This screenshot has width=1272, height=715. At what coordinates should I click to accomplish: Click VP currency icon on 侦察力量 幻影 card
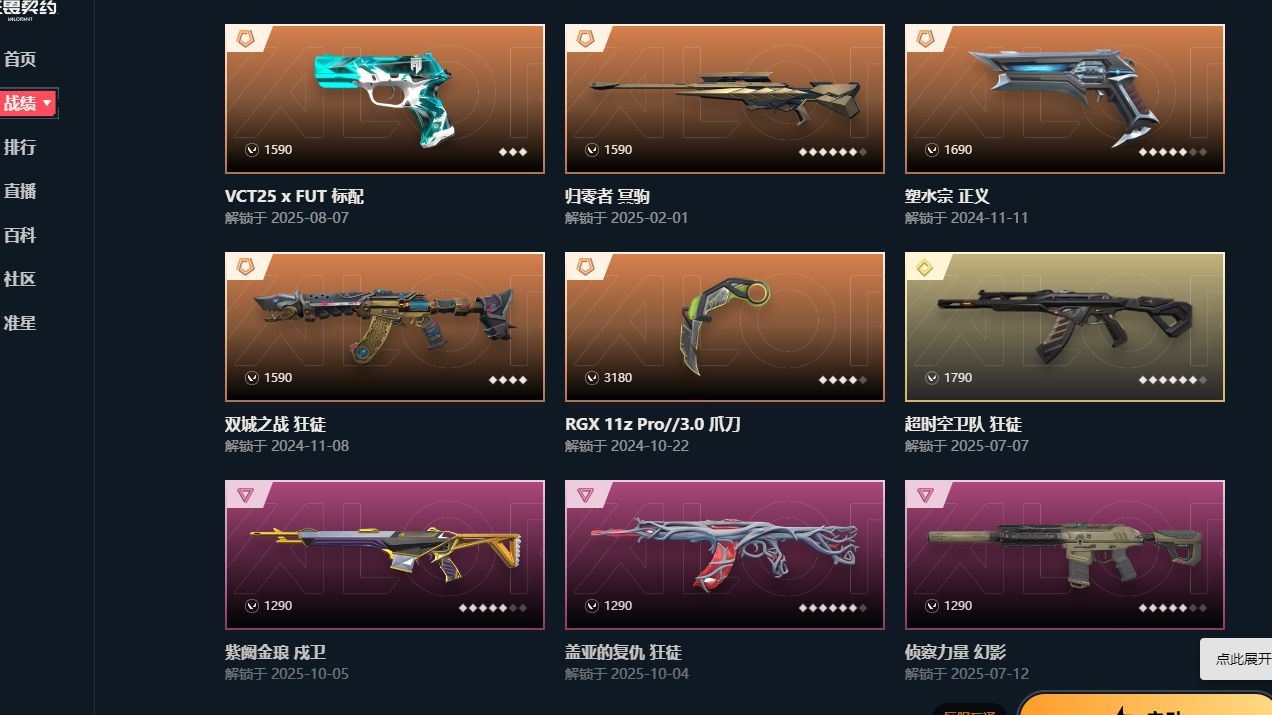pos(932,606)
